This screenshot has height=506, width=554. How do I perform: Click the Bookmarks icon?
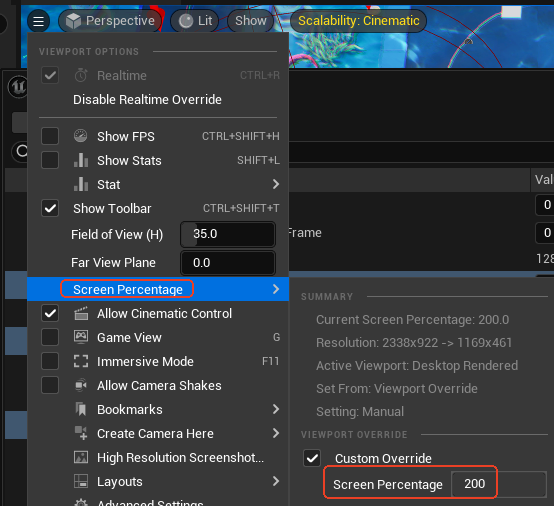81,409
